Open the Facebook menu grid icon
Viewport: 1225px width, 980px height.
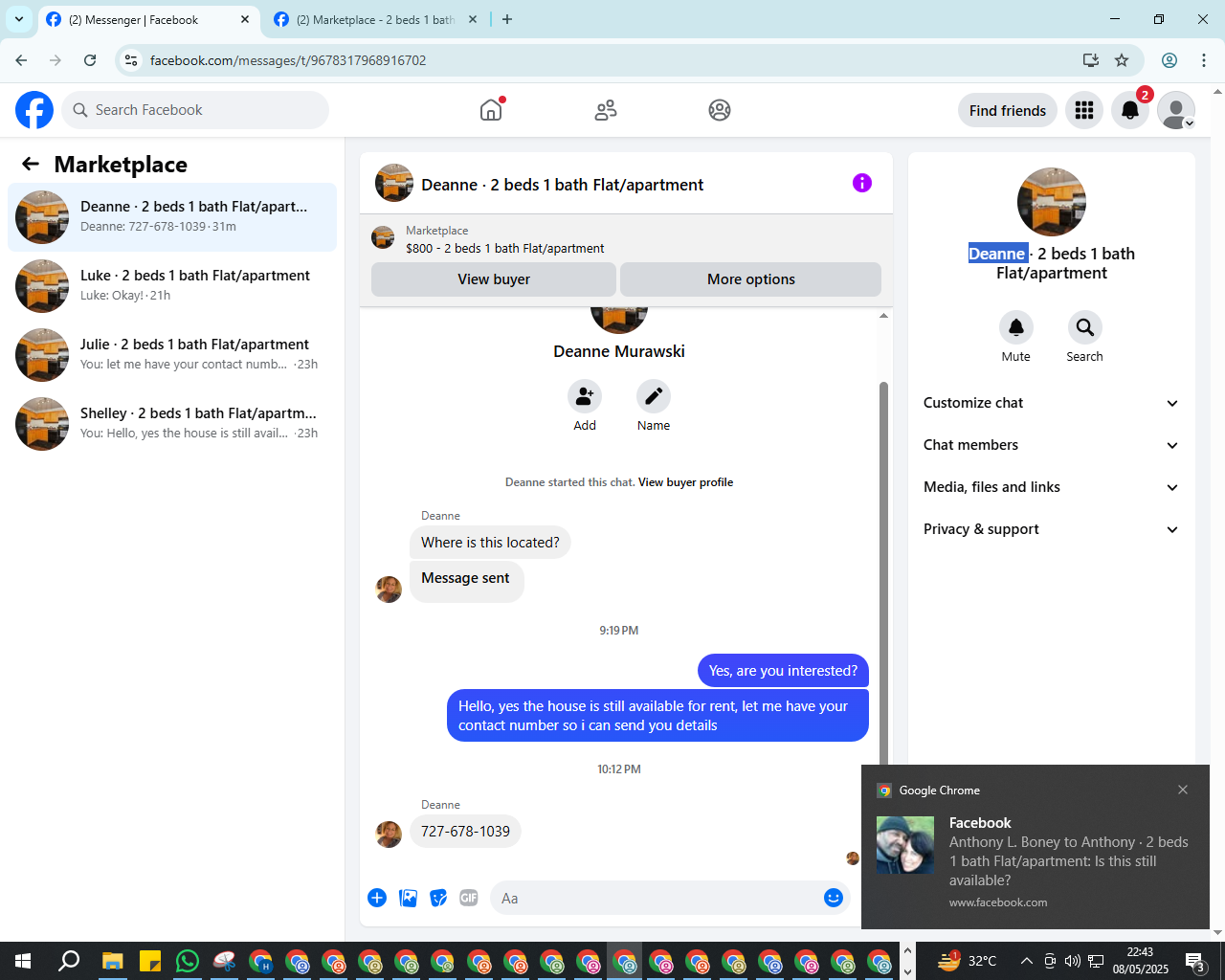(1084, 110)
